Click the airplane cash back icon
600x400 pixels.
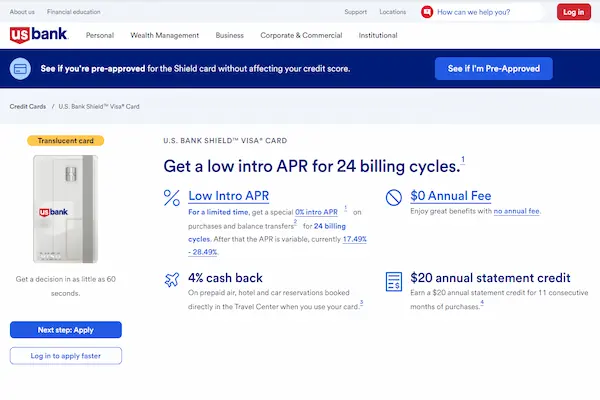pos(171,279)
